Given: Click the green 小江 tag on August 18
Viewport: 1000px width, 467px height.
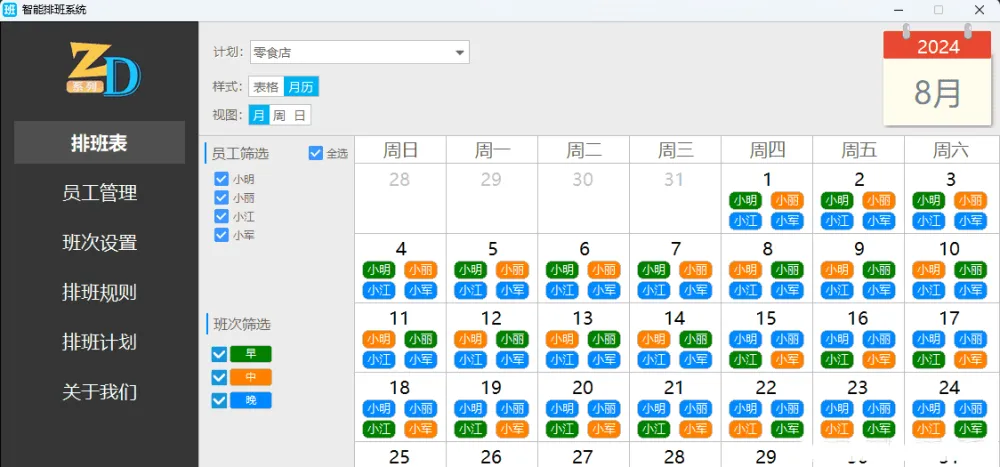Looking at the screenshot, I should point(378,429).
